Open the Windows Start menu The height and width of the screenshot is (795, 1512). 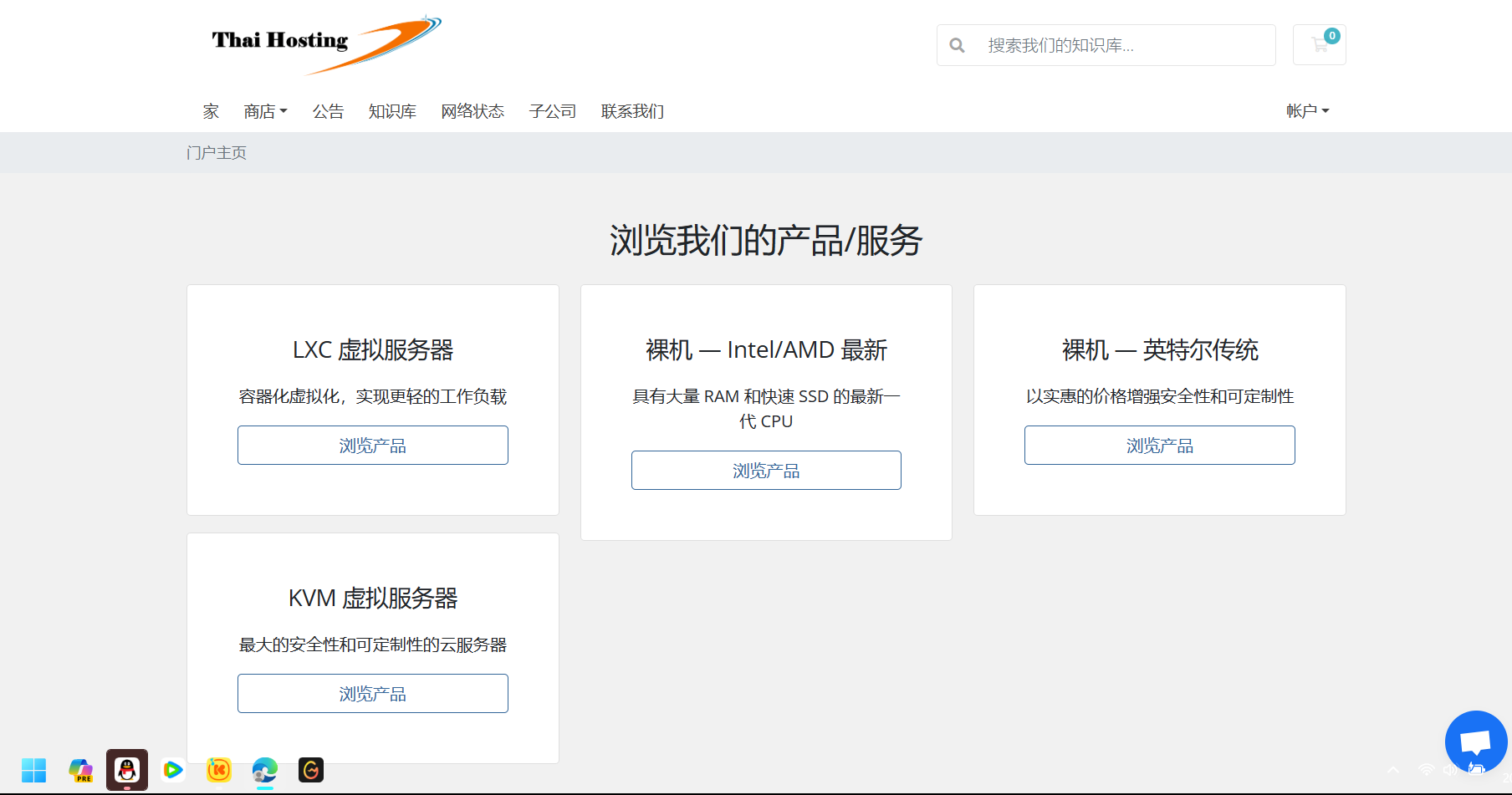(x=33, y=770)
